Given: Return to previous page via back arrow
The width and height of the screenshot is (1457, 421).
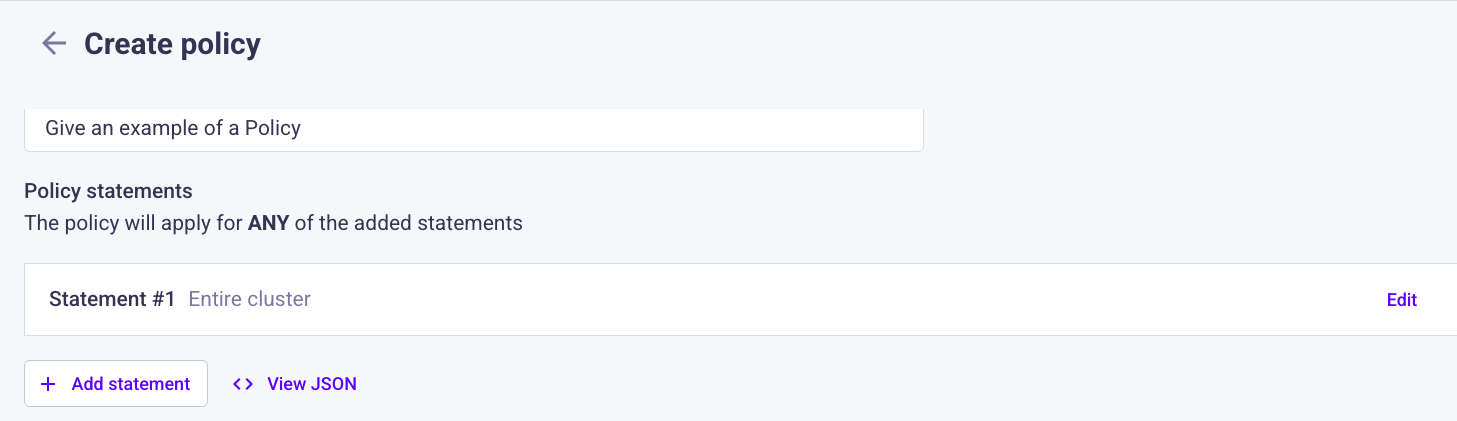Looking at the screenshot, I should (53, 44).
